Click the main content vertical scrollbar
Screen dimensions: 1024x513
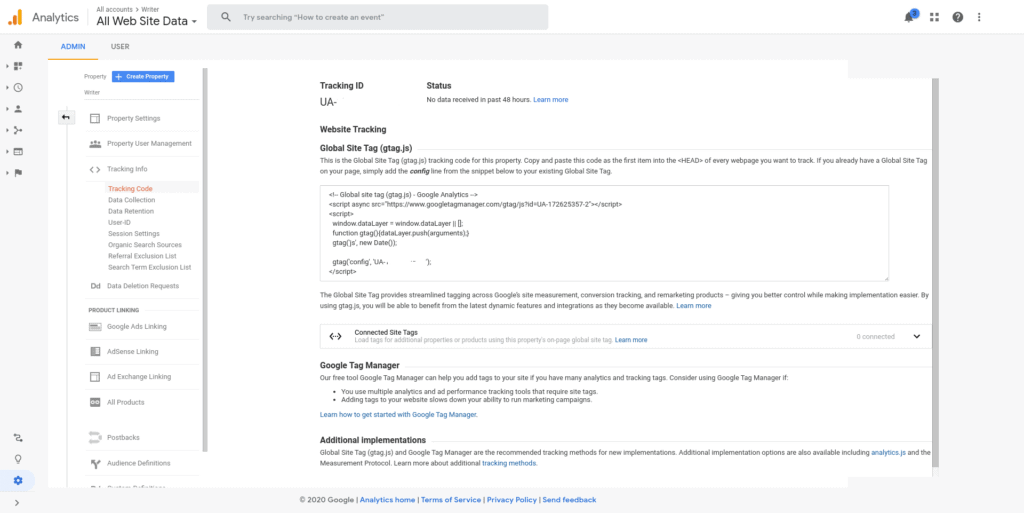coord(935,273)
